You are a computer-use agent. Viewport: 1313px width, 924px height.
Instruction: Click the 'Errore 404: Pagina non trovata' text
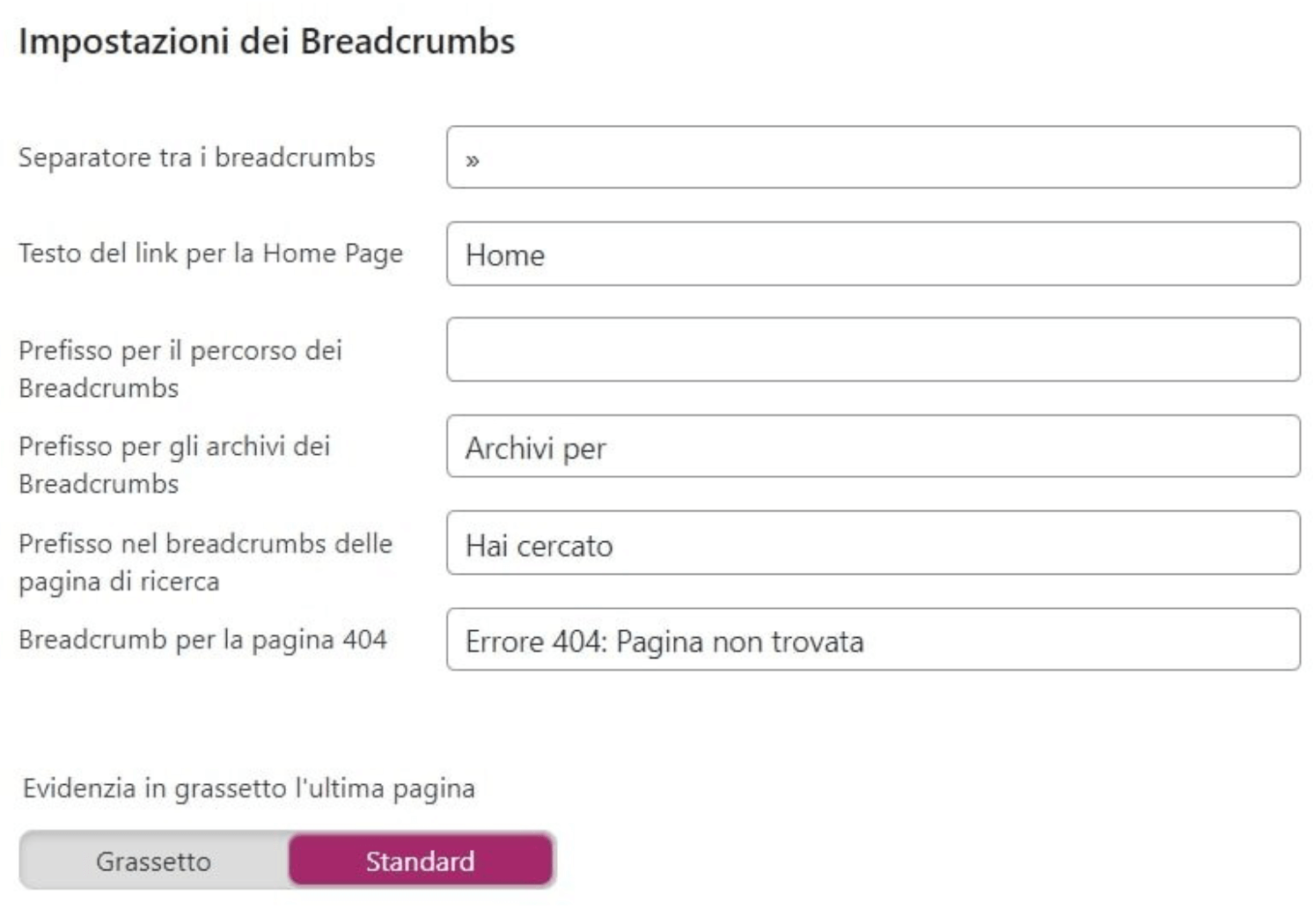tap(664, 642)
